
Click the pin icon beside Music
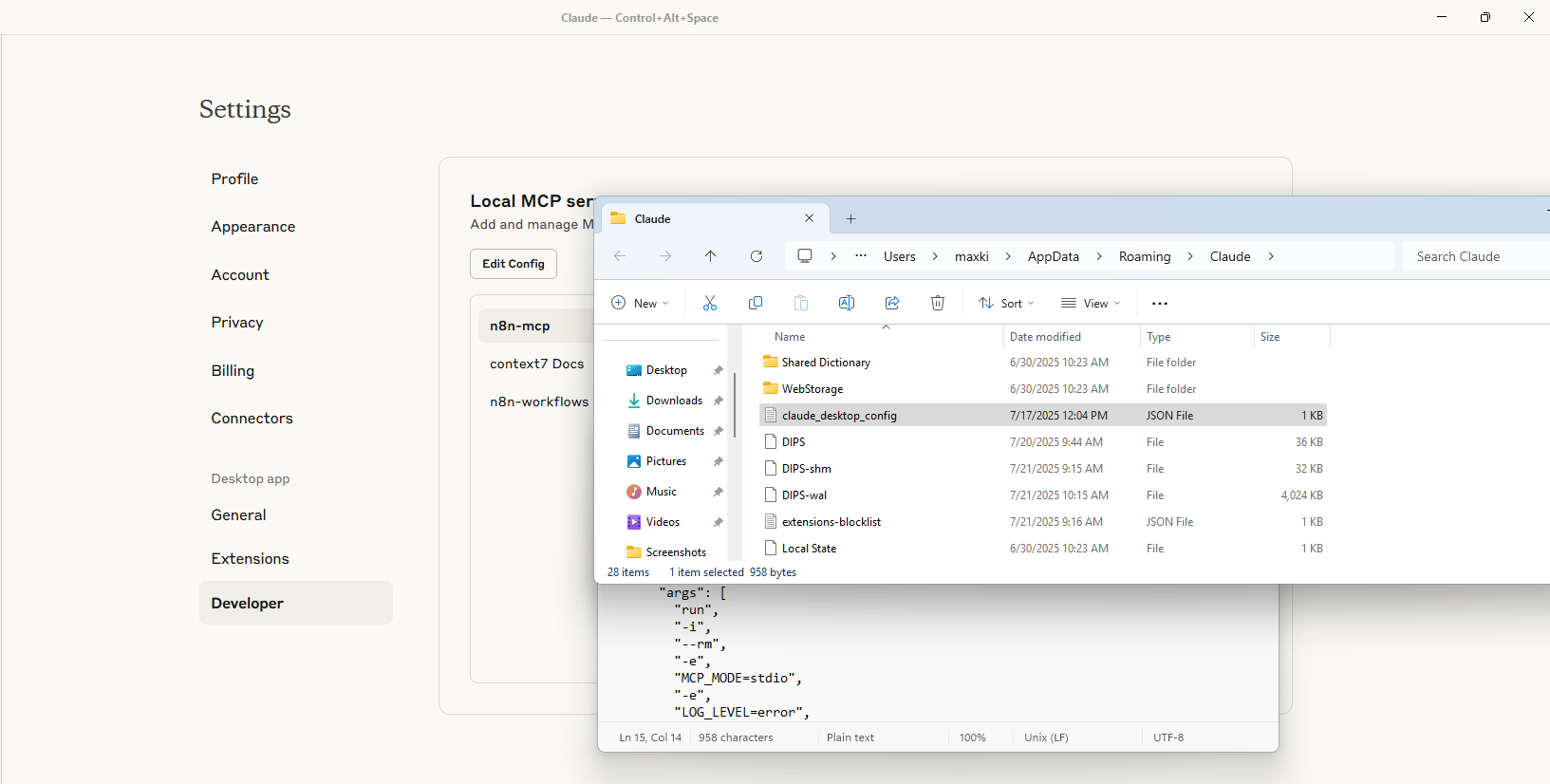719,492
